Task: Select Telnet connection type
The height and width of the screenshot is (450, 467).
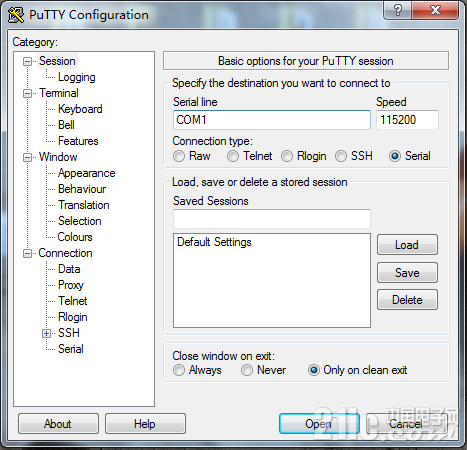Action: click(x=233, y=156)
